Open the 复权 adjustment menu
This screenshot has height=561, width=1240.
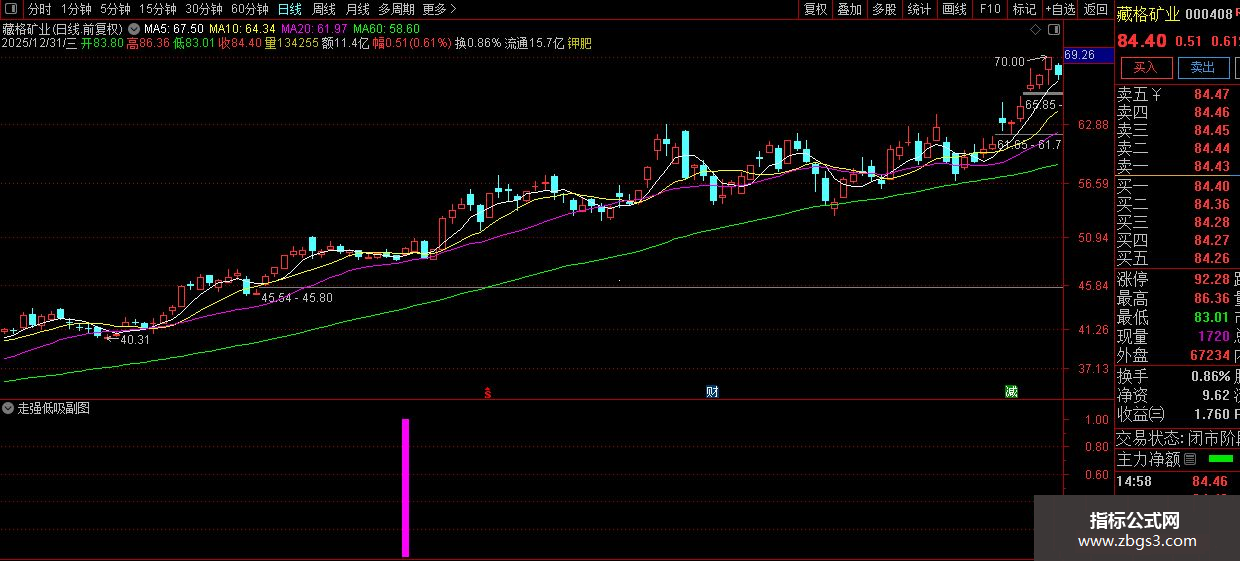[816, 9]
